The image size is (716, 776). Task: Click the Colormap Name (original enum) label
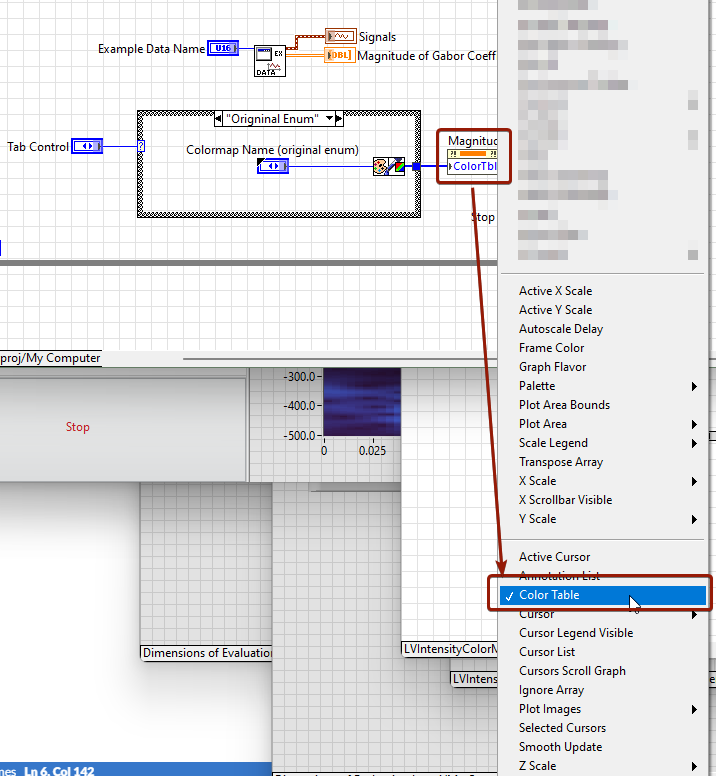pos(272,150)
